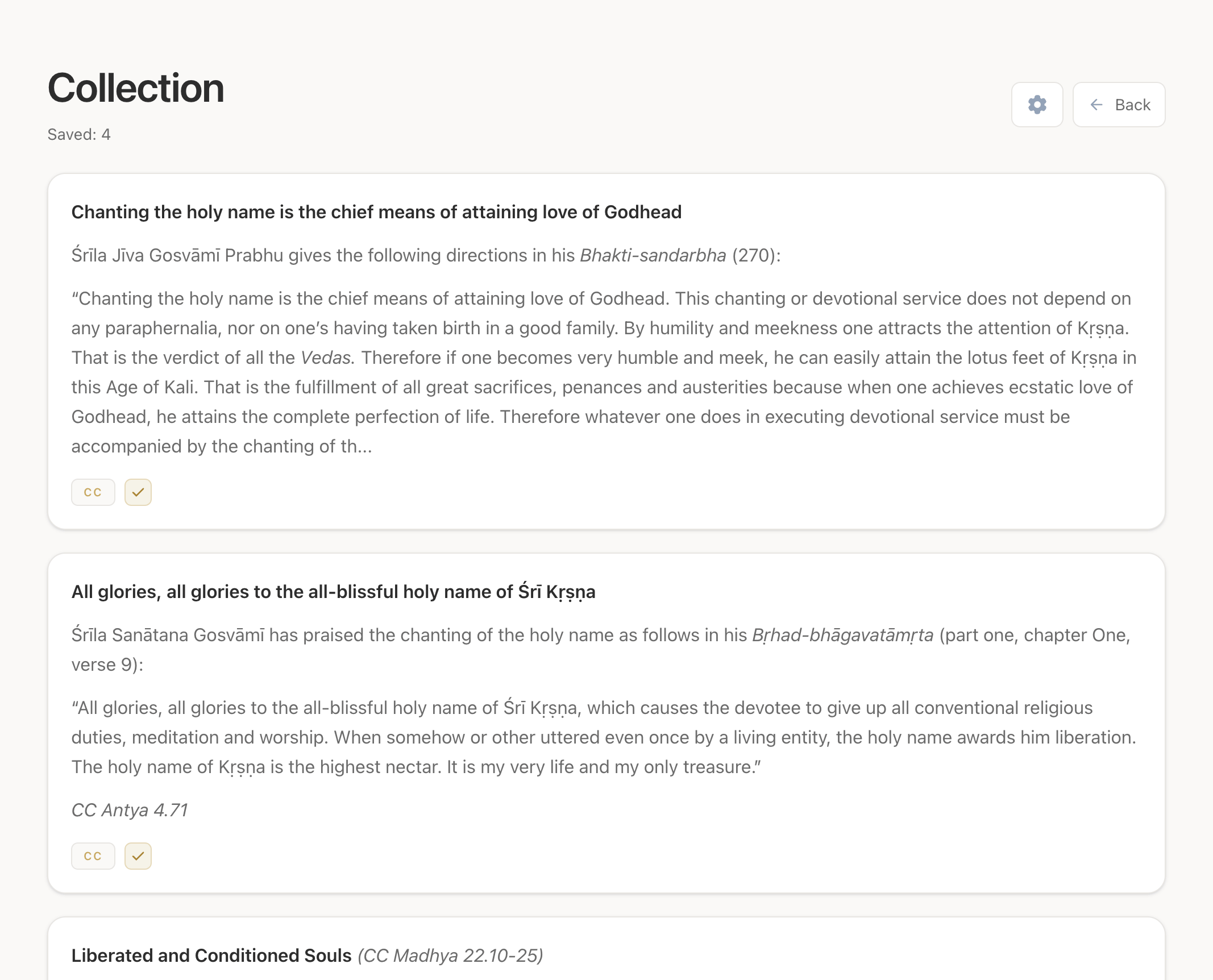Click the Back button
Image resolution: width=1213 pixels, height=980 pixels.
[1119, 105]
